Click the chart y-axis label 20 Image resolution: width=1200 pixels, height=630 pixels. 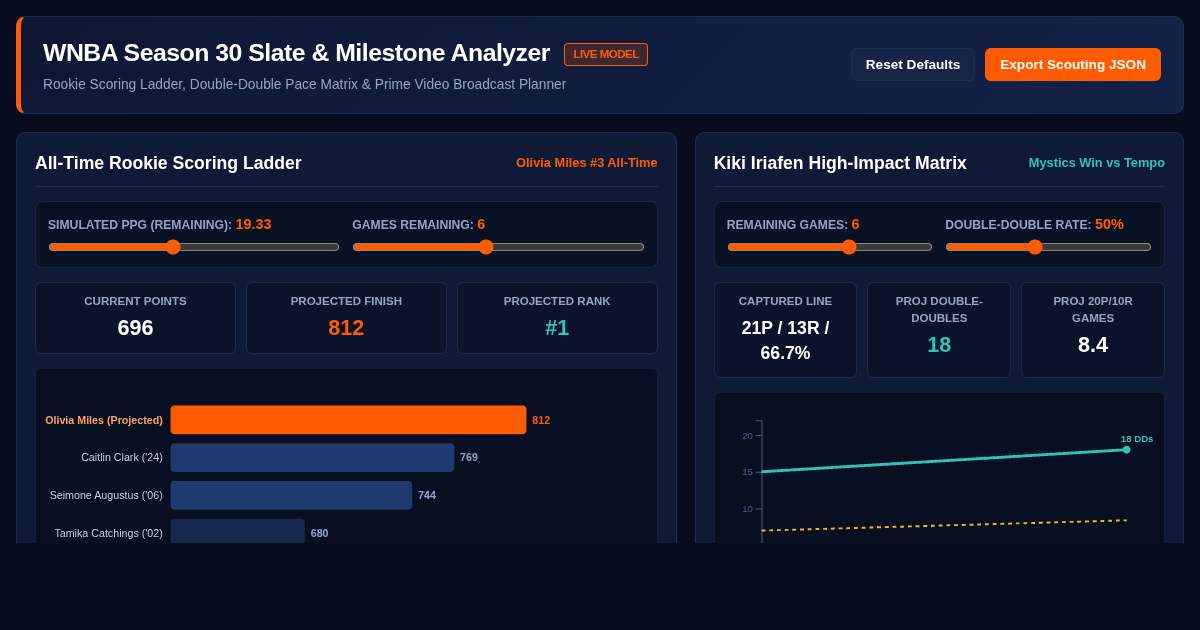pyautogui.click(x=747, y=435)
